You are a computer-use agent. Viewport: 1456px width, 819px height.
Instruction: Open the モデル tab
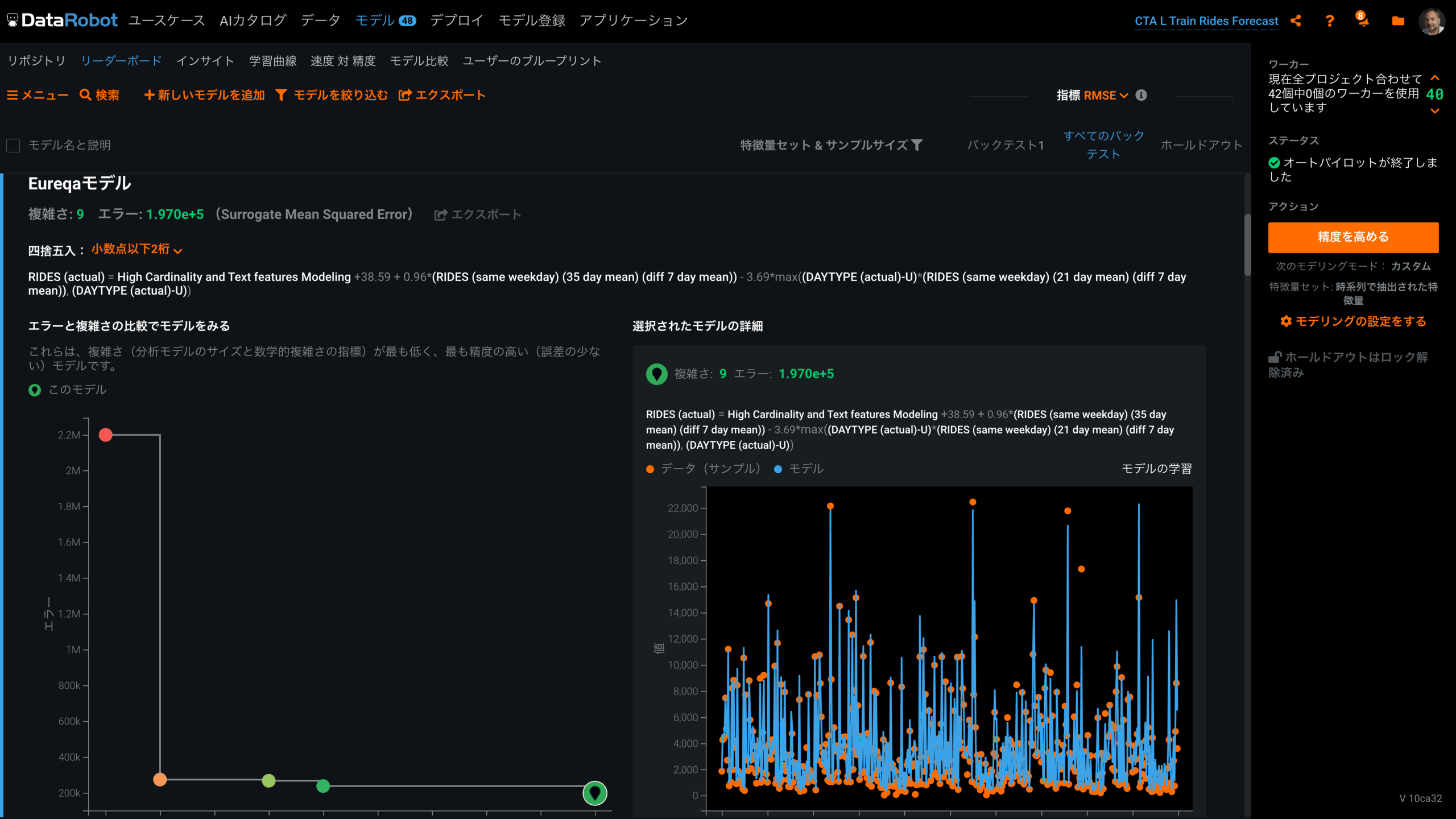[x=386, y=20]
